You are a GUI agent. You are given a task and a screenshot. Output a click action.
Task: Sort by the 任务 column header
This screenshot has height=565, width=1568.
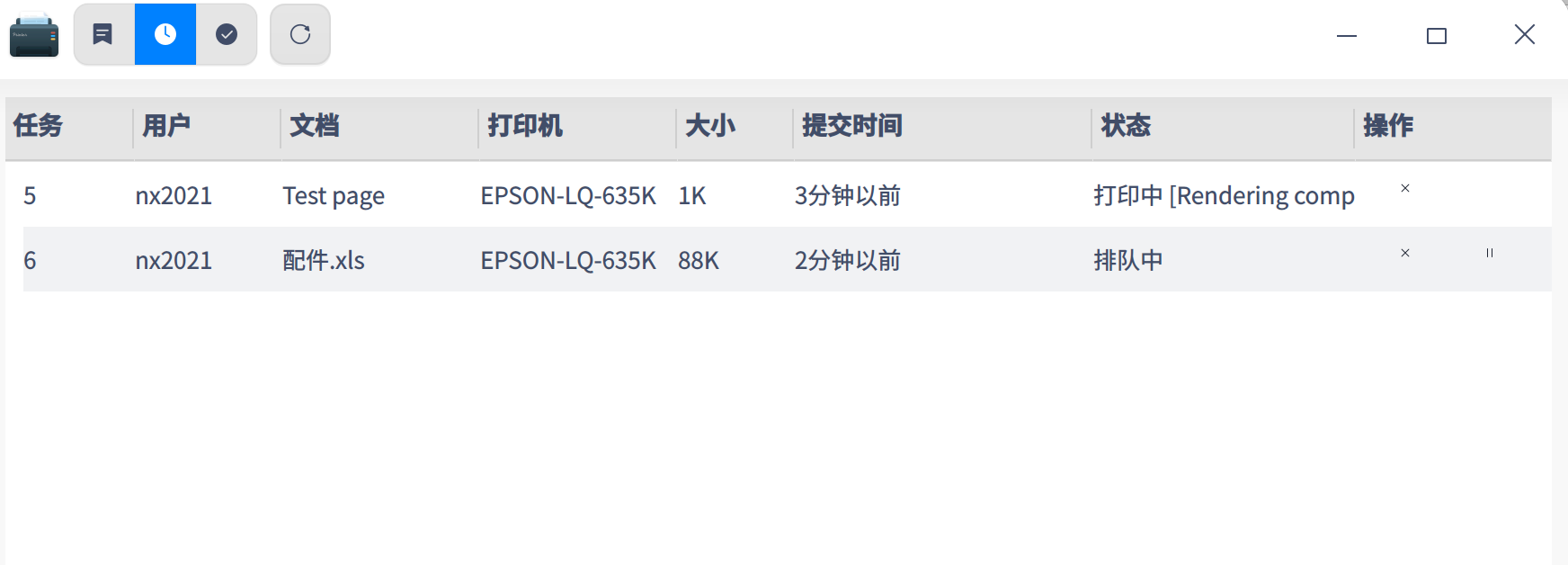tap(38, 126)
